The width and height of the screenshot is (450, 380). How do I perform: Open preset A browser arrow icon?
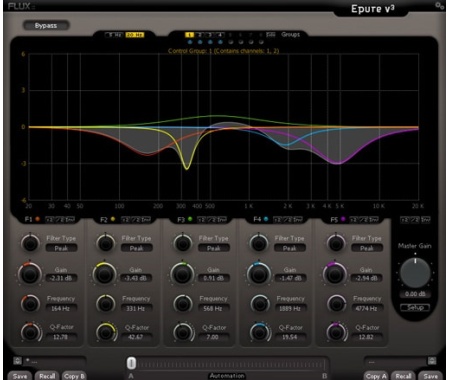(x=17, y=361)
